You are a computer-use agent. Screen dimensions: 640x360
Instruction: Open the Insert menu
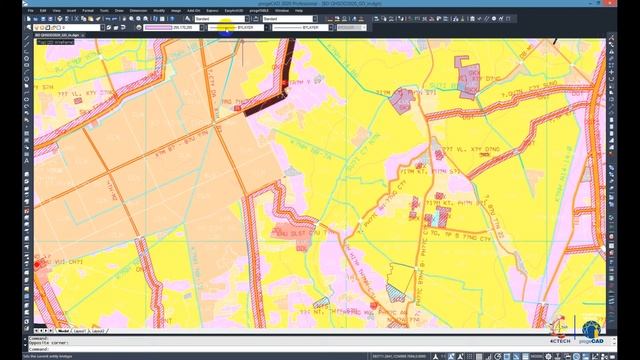[71, 11]
